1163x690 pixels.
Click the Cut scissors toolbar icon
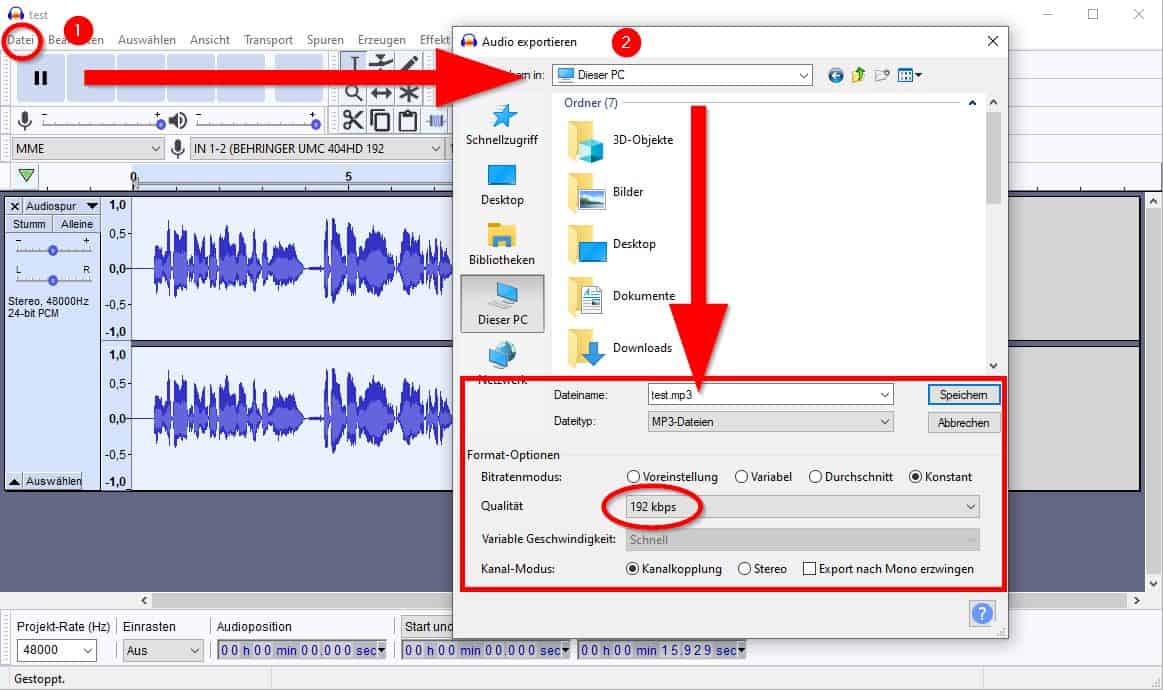click(353, 118)
